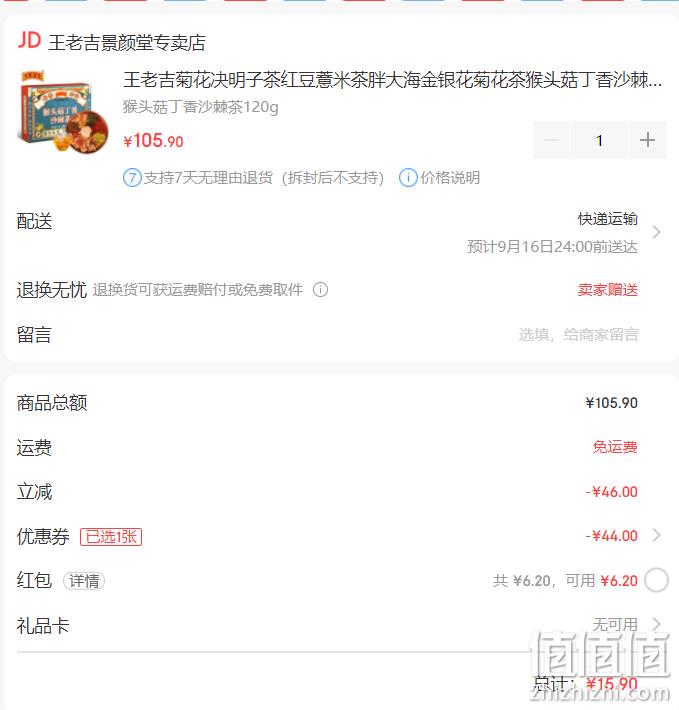The width and height of the screenshot is (679, 710).
Task: Click the JD logo icon
Action: click(29, 41)
